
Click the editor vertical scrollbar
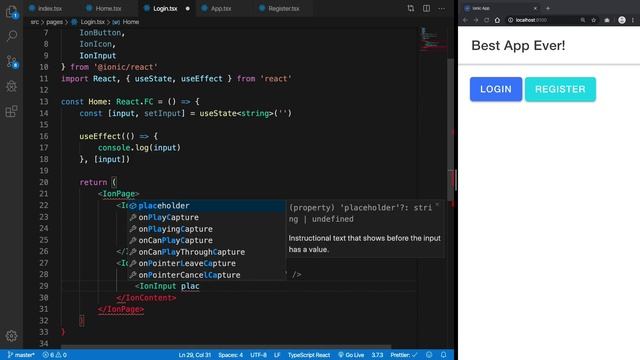coord(451,131)
